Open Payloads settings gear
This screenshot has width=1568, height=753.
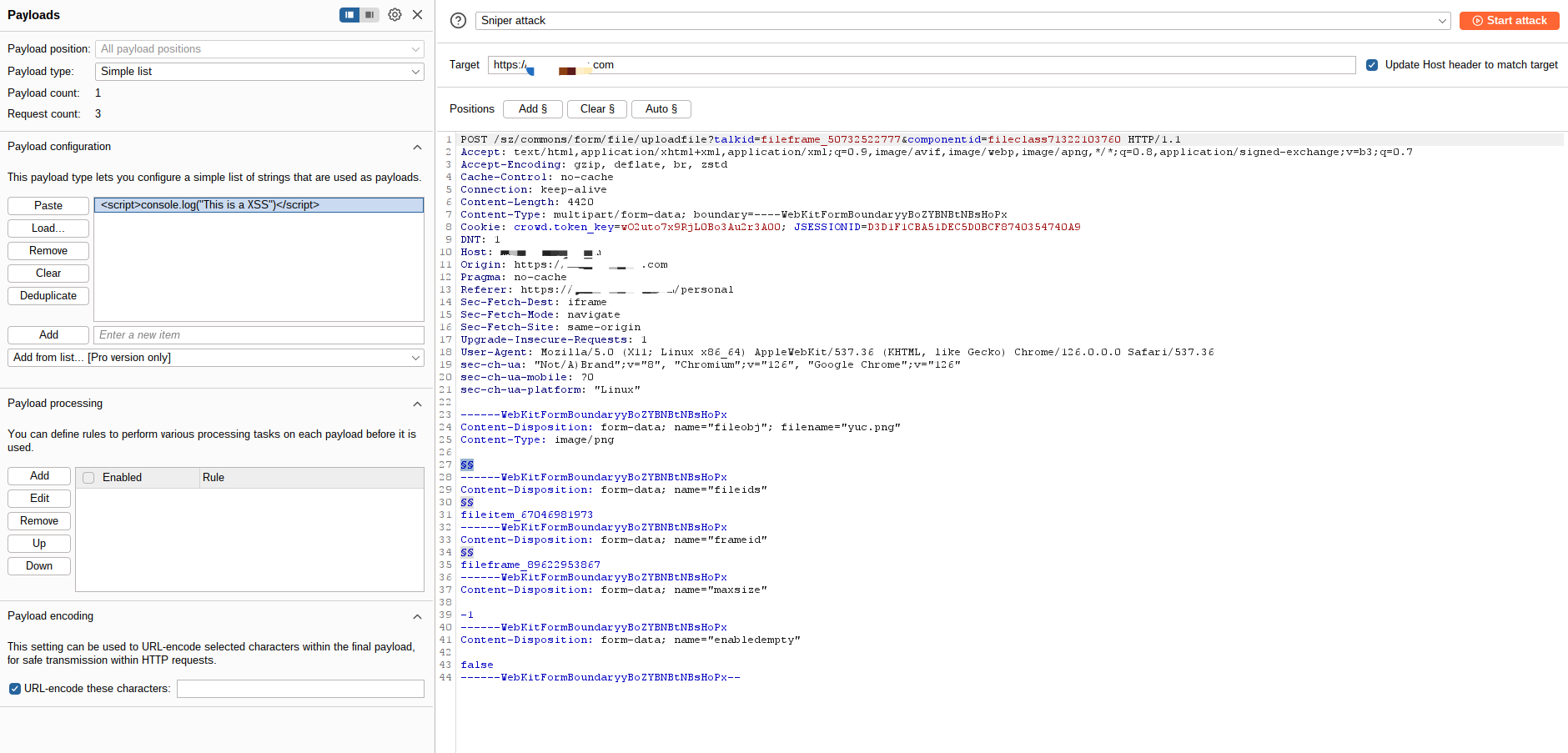click(395, 15)
